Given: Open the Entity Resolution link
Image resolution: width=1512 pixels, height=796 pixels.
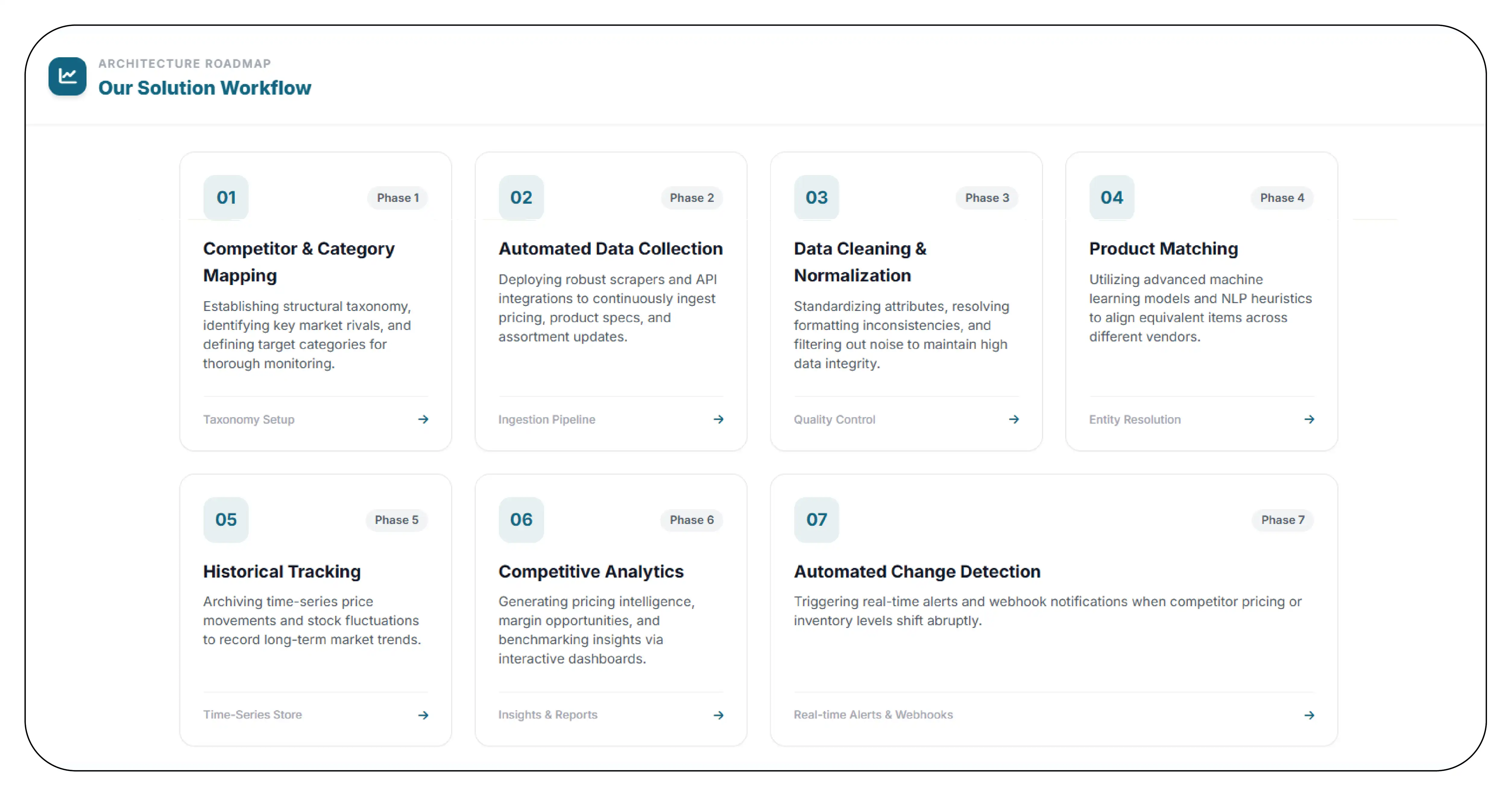Looking at the screenshot, I should point(1135,419).
